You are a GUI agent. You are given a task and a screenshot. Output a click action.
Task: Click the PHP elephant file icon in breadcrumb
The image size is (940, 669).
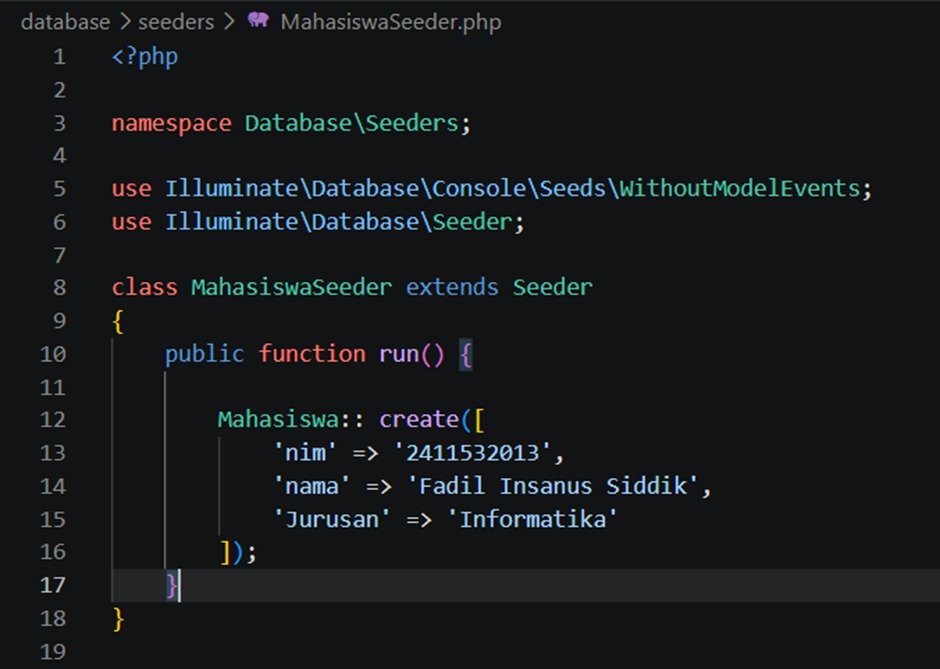258,20
